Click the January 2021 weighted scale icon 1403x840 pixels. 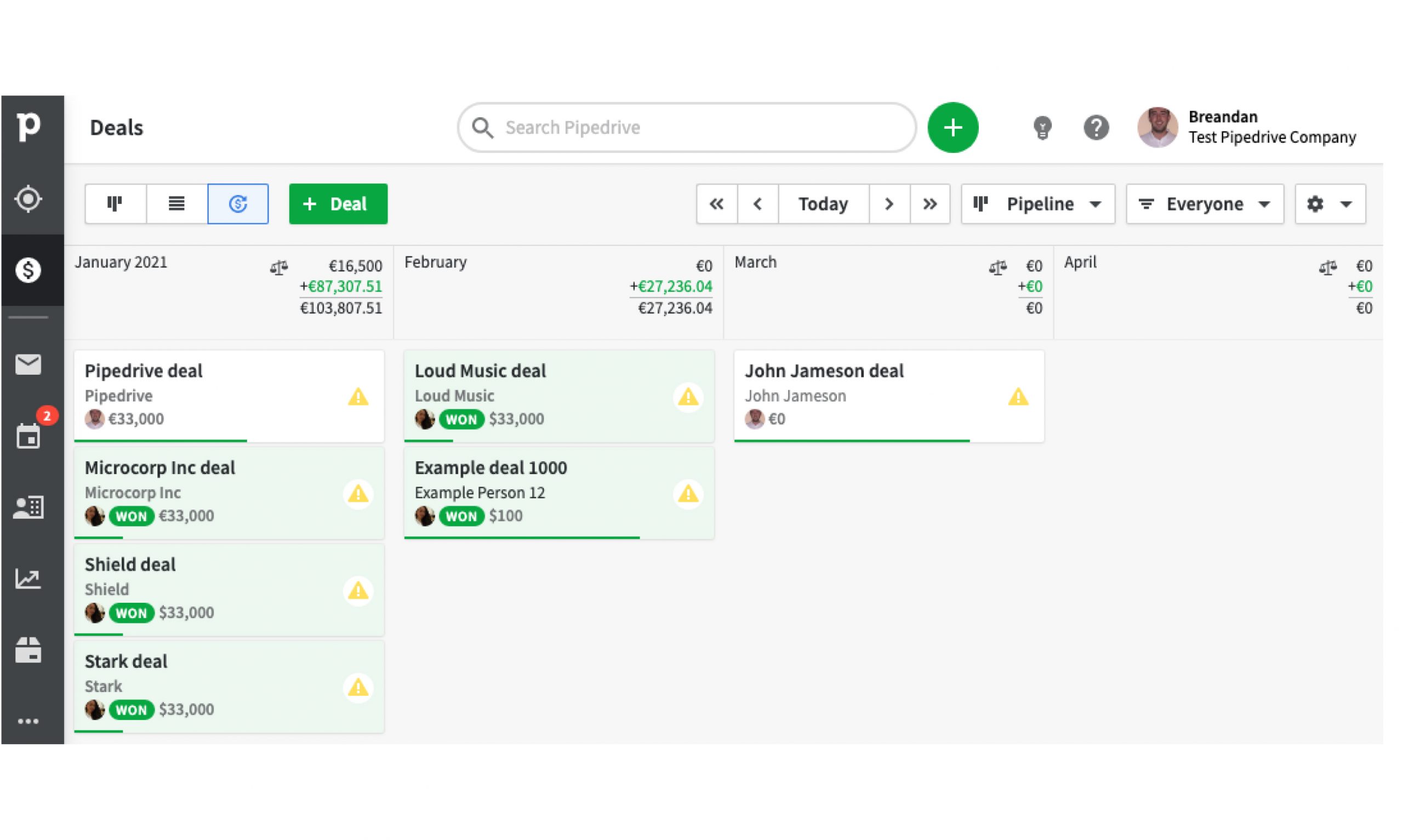(278, 267)
